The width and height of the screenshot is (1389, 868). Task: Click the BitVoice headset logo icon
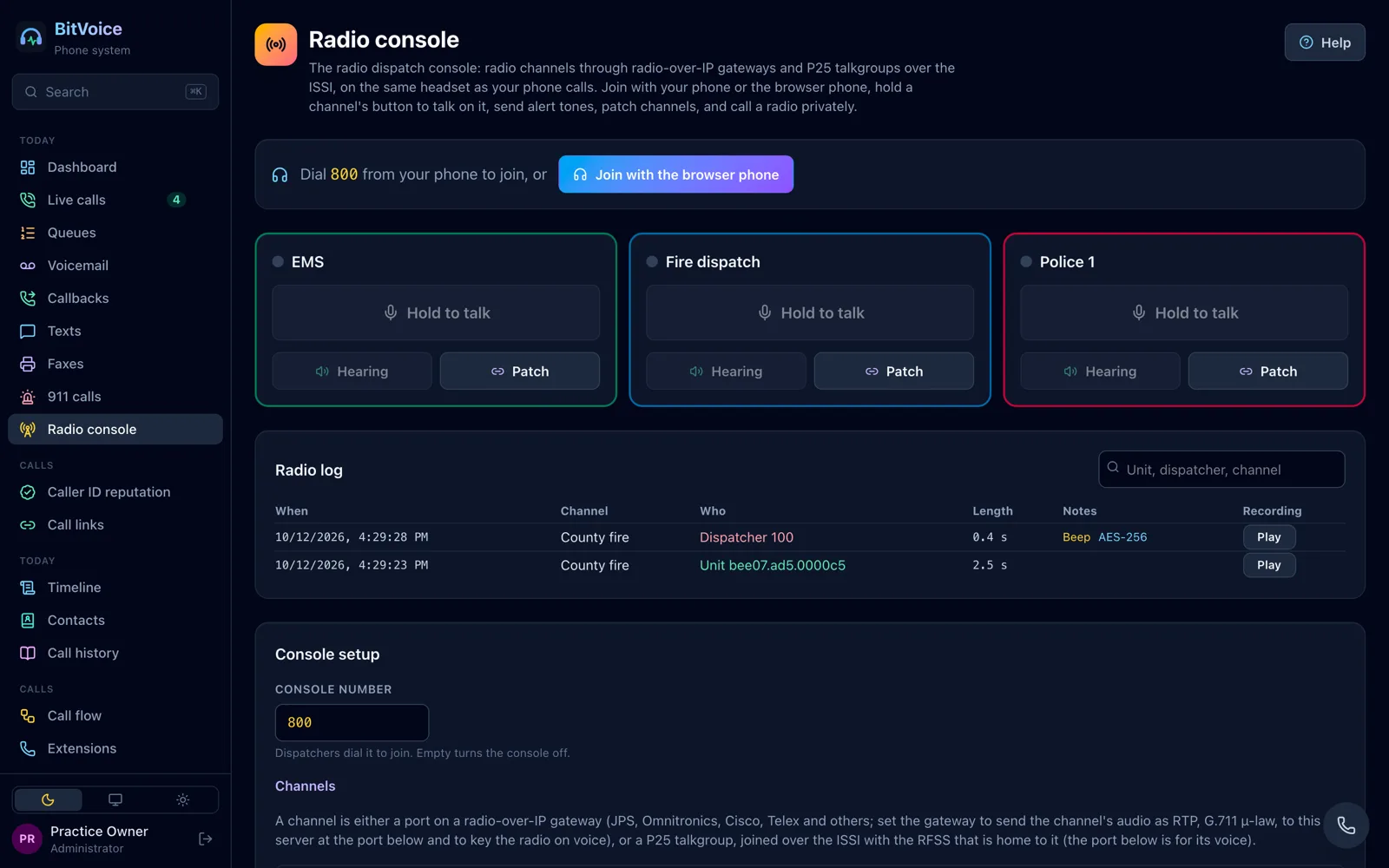[x=31, y=37]
